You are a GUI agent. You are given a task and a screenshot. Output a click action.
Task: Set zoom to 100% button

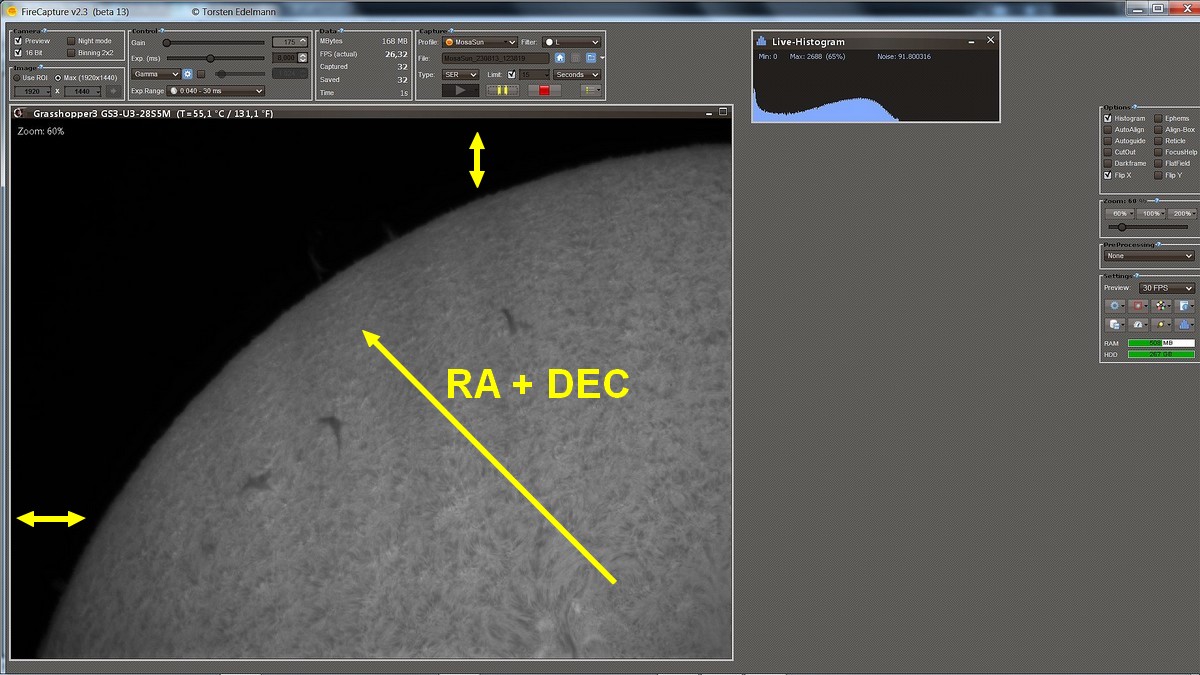tap(1151, 214)
